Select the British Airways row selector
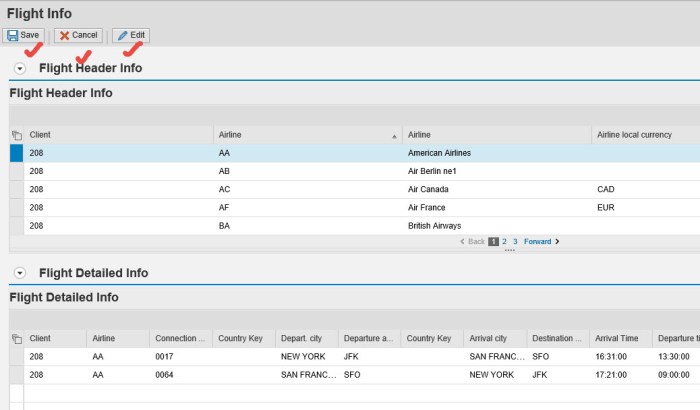 pyautogui.click(x=16, y=225)
